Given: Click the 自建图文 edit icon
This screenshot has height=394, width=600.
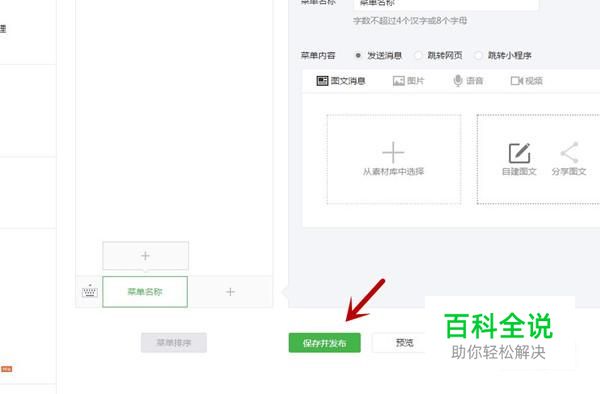Looking at the screenshot, I should (x=519, y=153).
